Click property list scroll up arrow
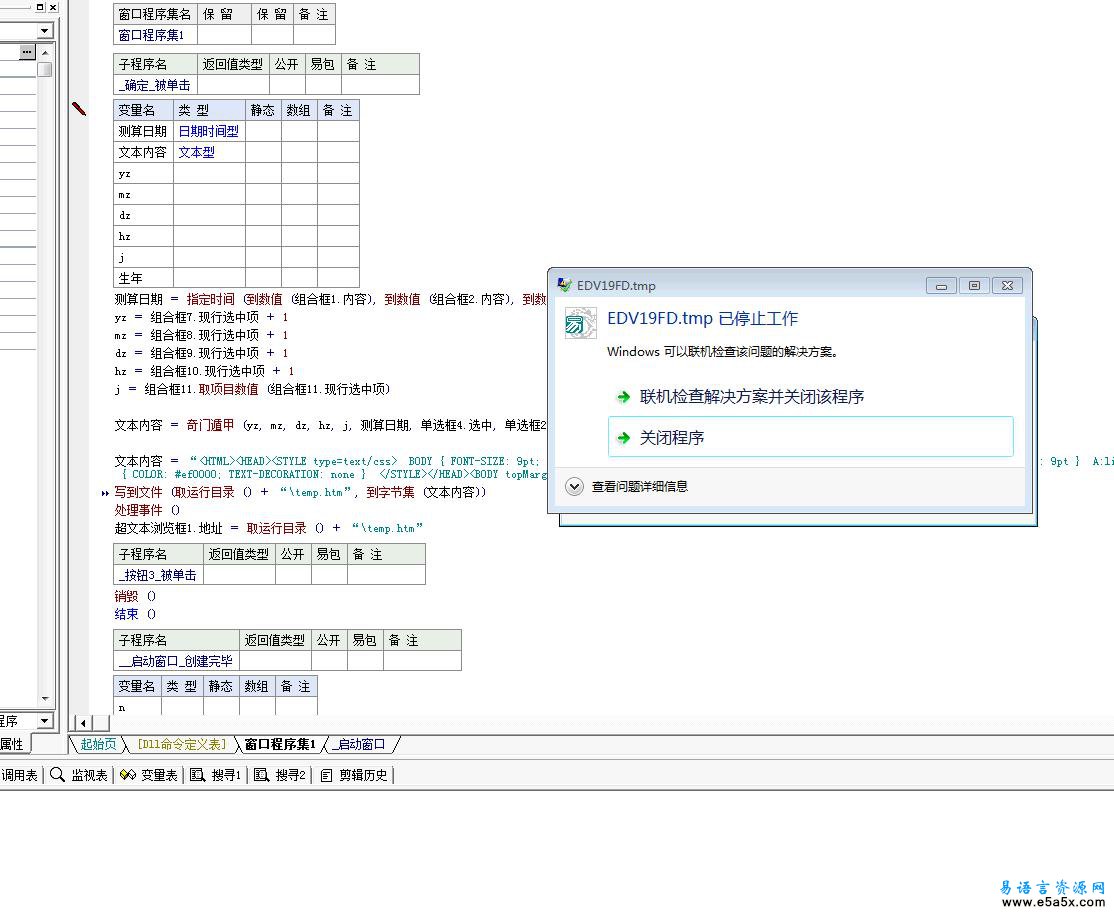 click(45, 53)
